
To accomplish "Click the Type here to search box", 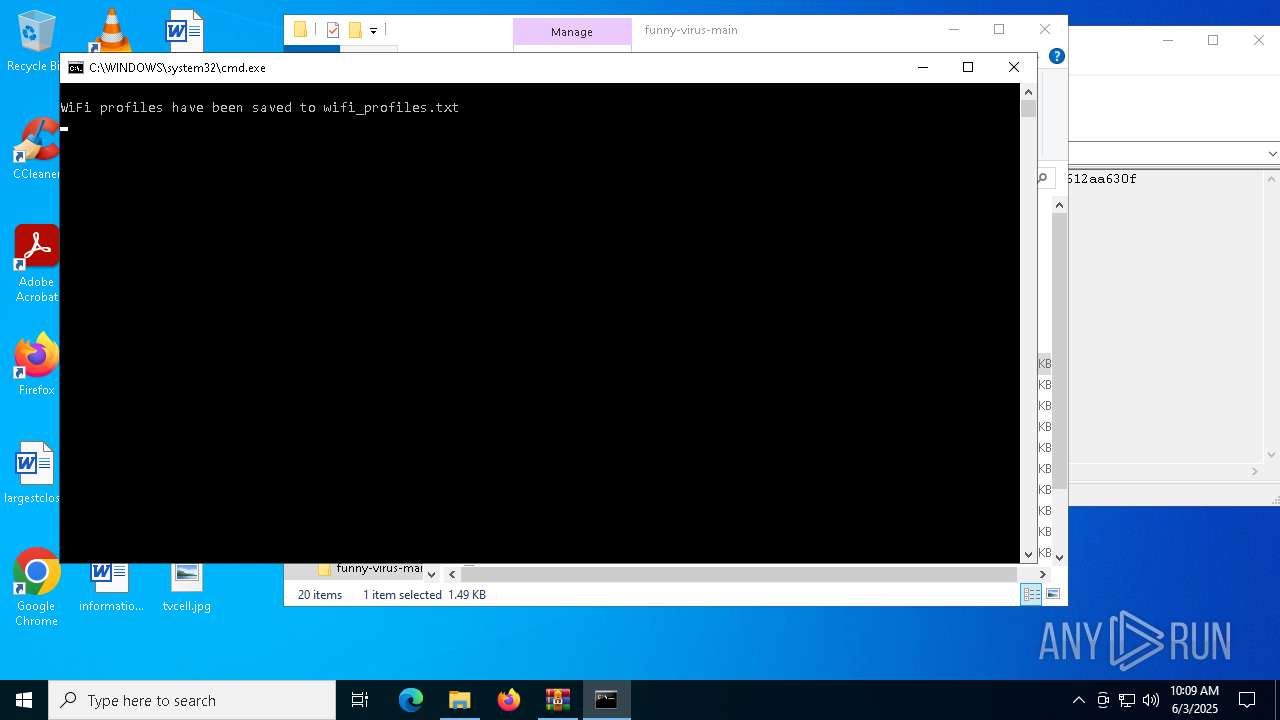I will [192, 700].
